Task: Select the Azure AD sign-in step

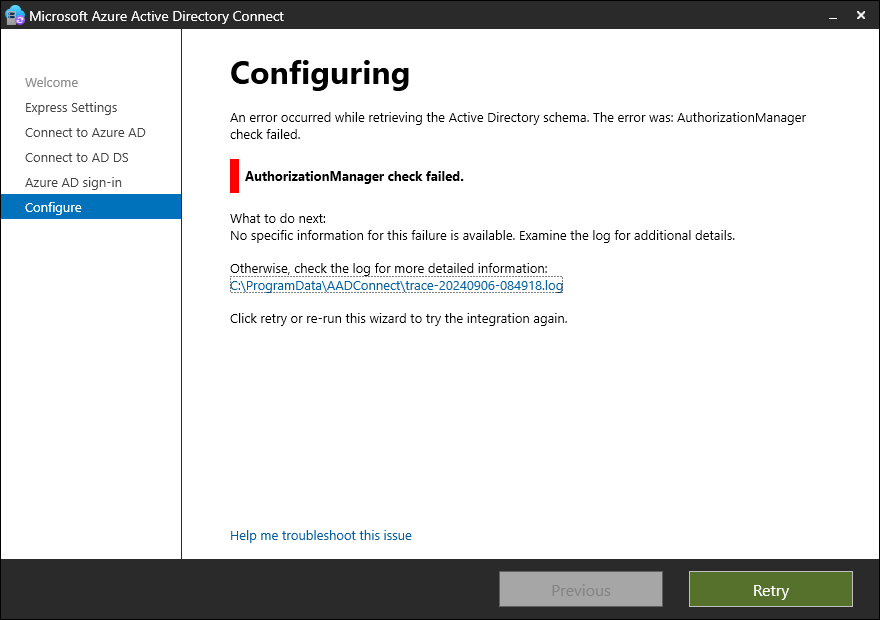Action: pyautogui.click(x=75, y=182)
